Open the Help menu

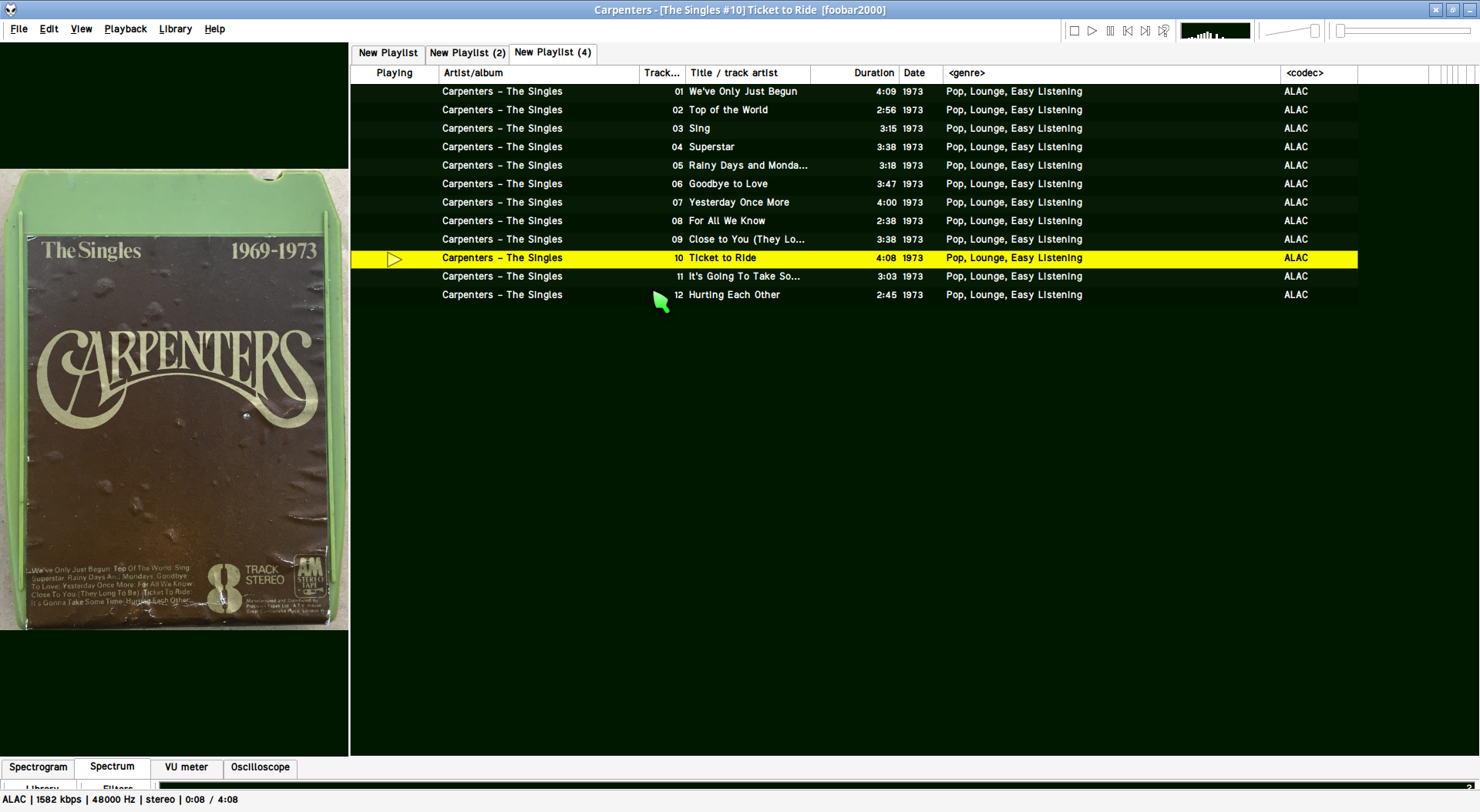215,29
